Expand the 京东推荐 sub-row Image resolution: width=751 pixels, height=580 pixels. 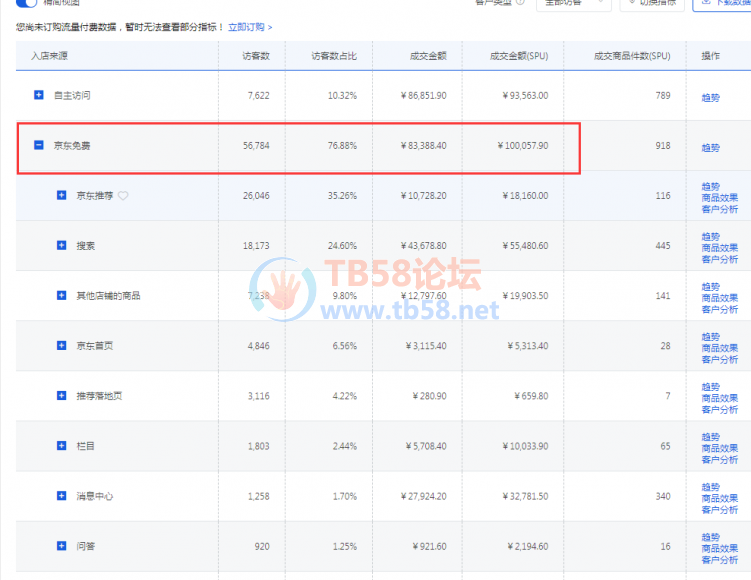61,195
